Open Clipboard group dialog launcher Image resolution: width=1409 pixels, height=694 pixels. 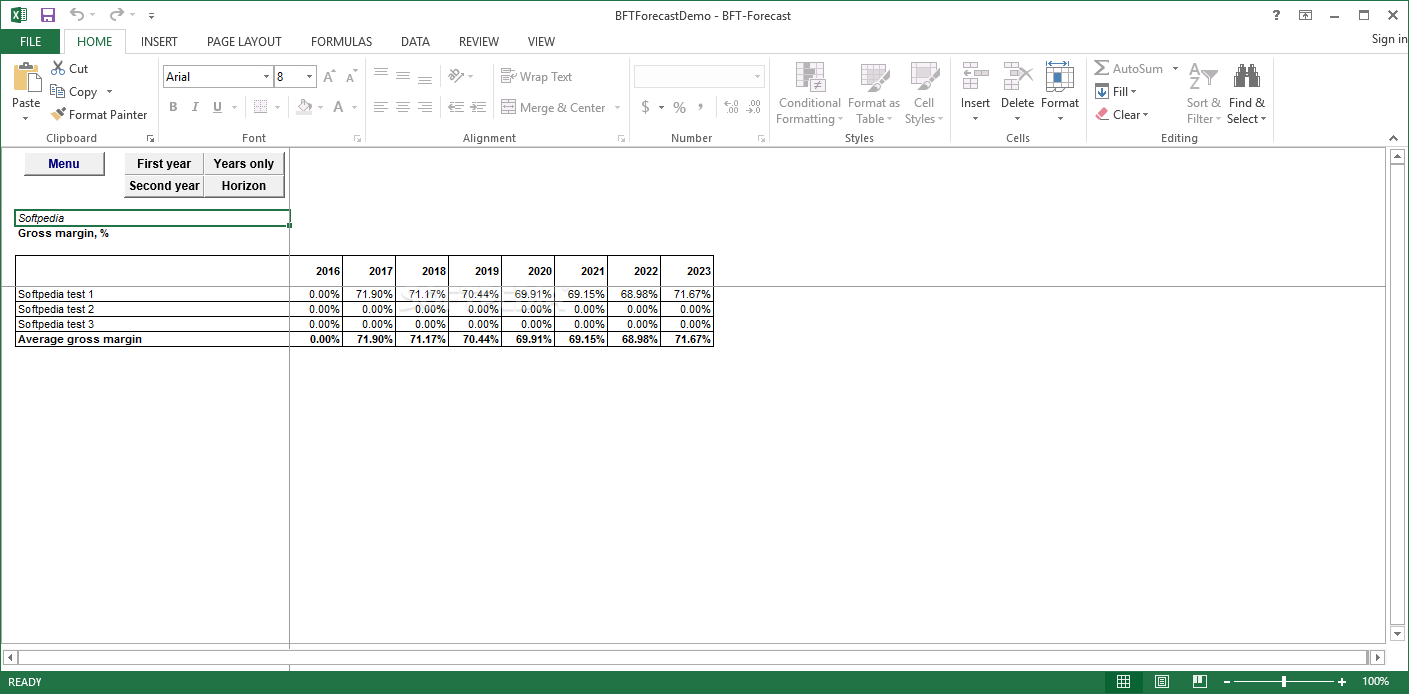point(151,138)
